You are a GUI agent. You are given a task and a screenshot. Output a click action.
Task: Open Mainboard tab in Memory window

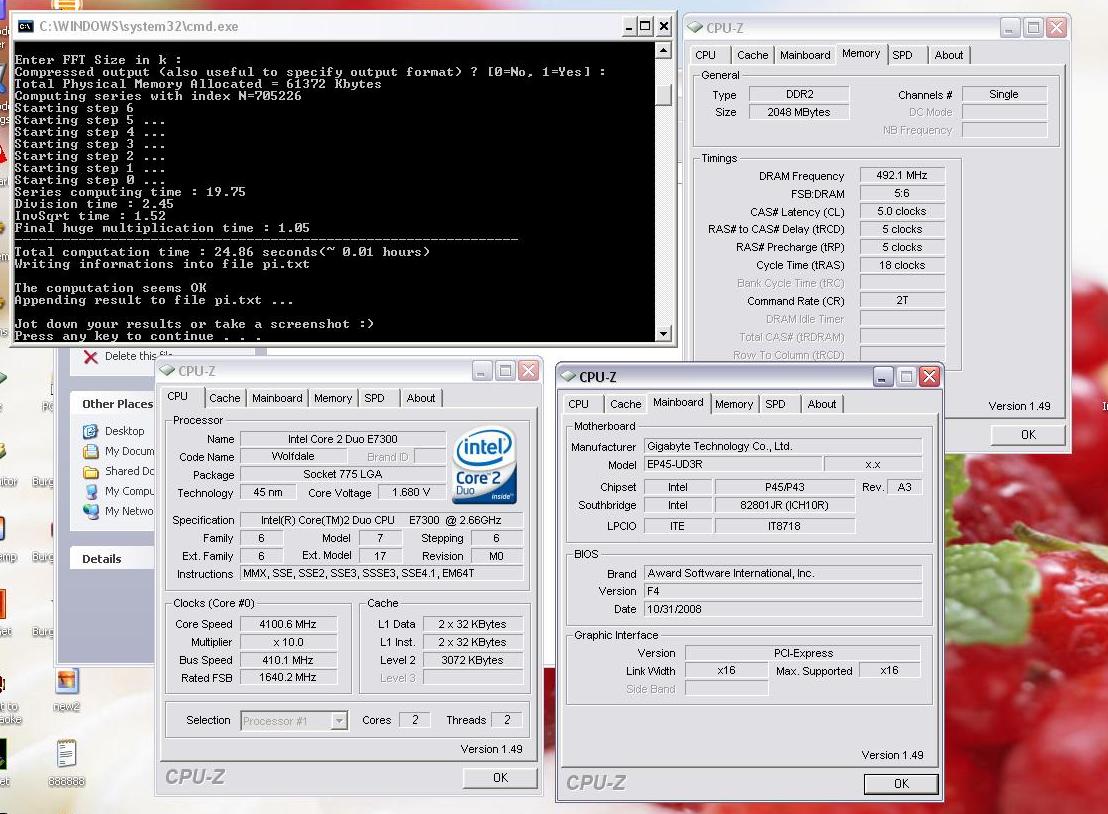click(805, 55)
